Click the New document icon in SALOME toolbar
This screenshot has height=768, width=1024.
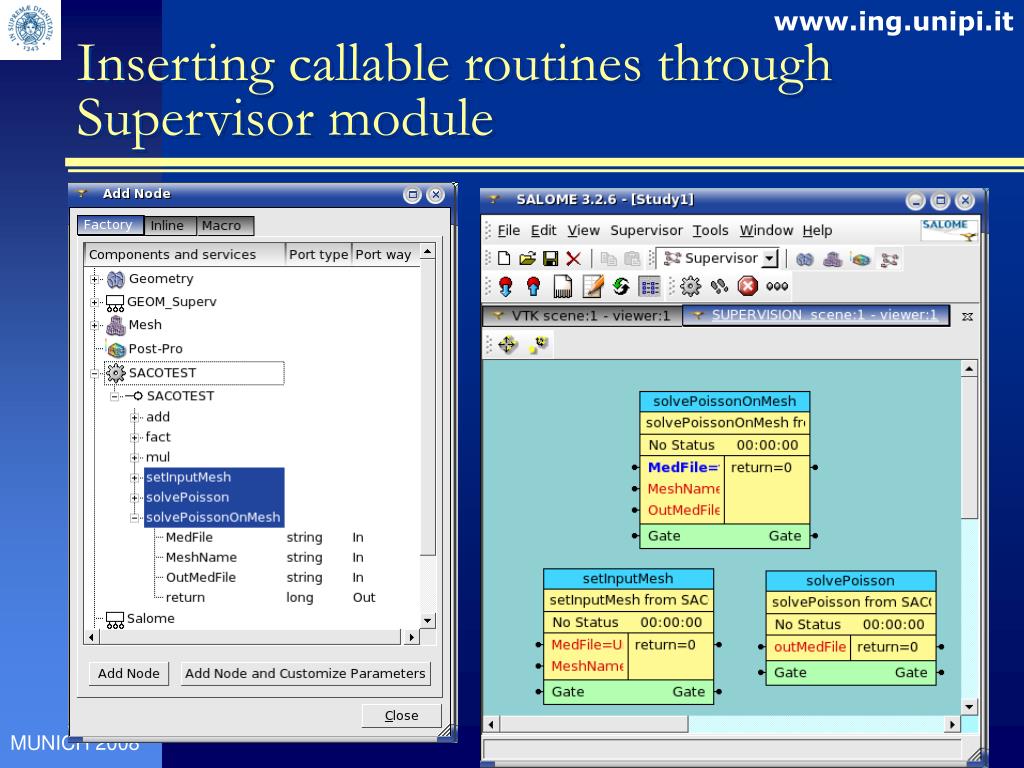click(504, 259)
